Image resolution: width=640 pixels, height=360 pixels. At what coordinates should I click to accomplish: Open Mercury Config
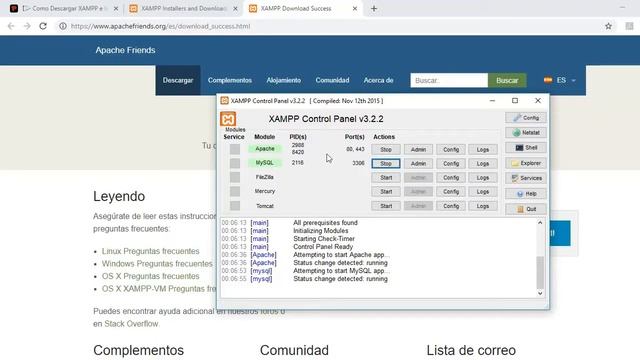click(x=451, y=192)
